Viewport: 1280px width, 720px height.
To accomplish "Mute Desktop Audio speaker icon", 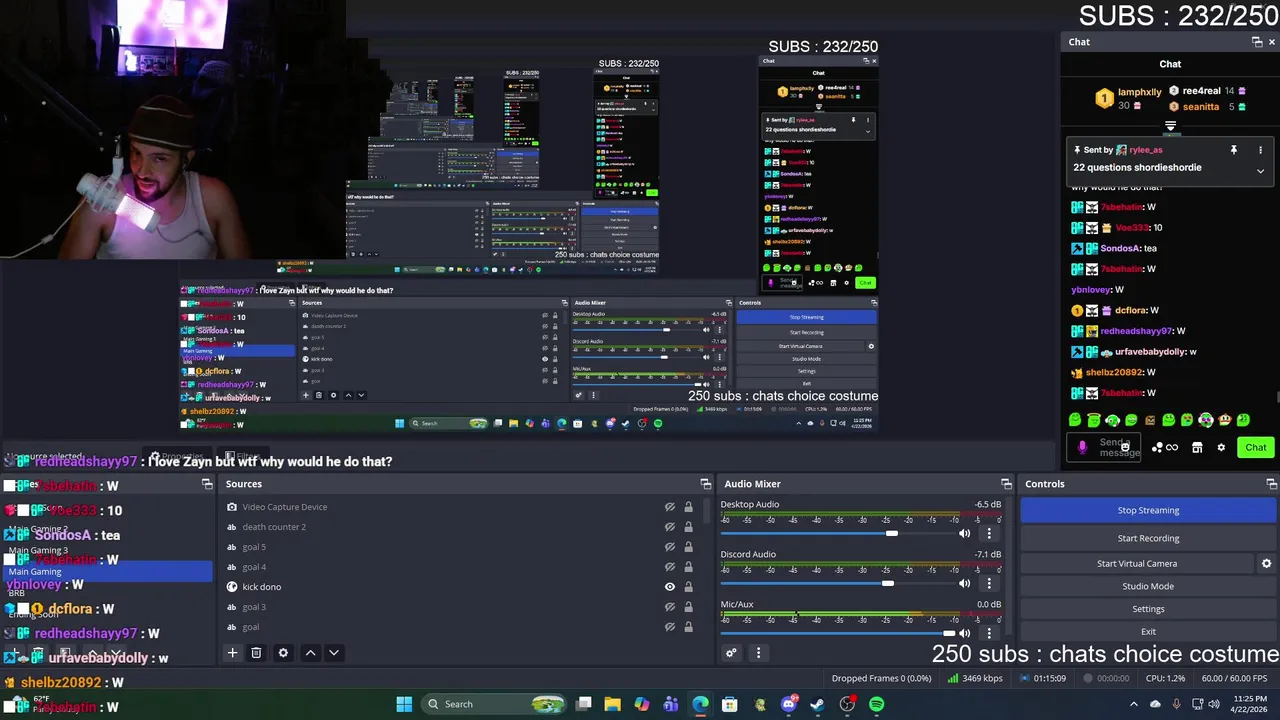I will [x=965, y=533].
